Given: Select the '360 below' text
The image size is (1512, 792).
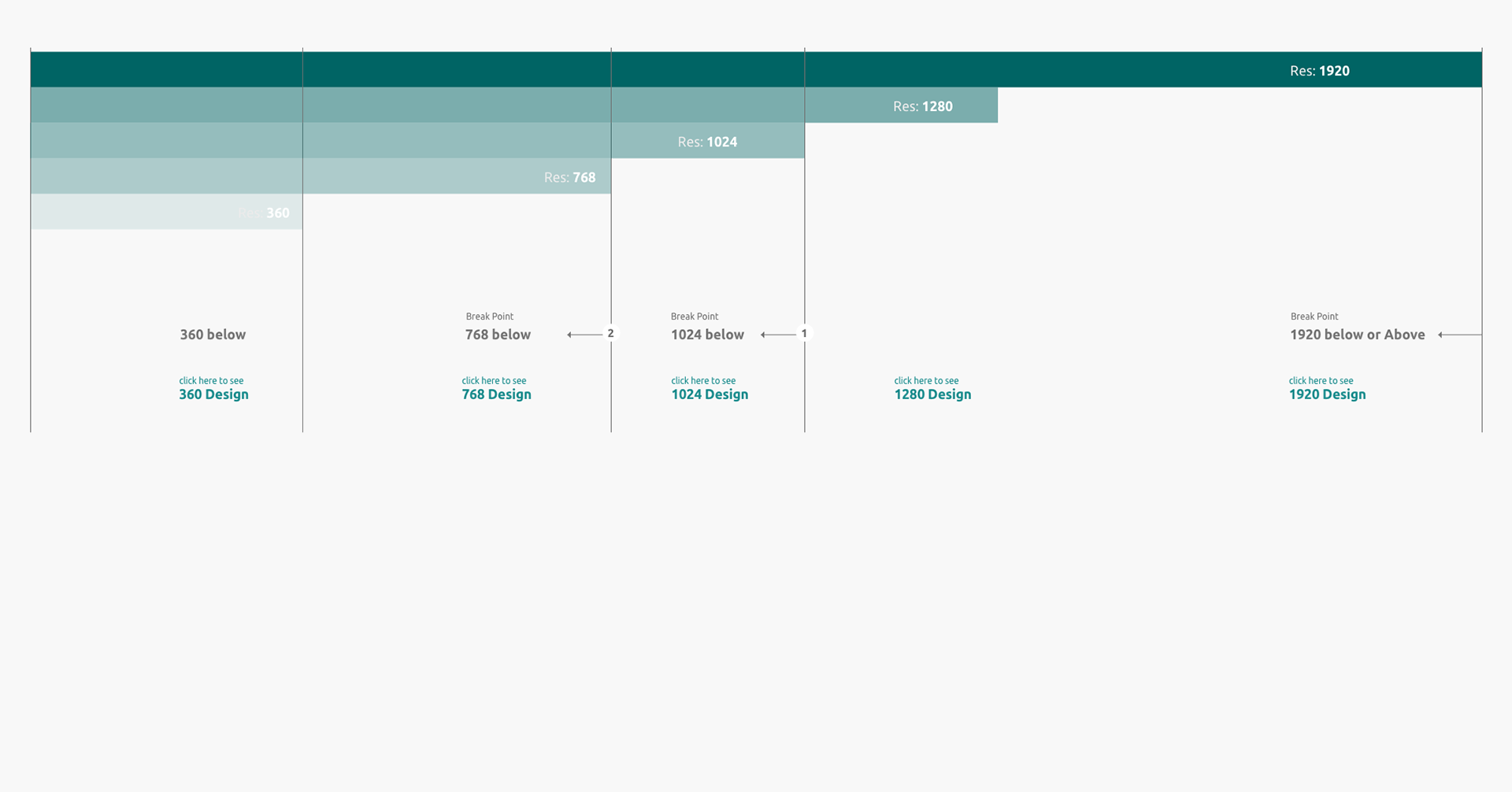Looking at the screenshot, I should [213, 335].
